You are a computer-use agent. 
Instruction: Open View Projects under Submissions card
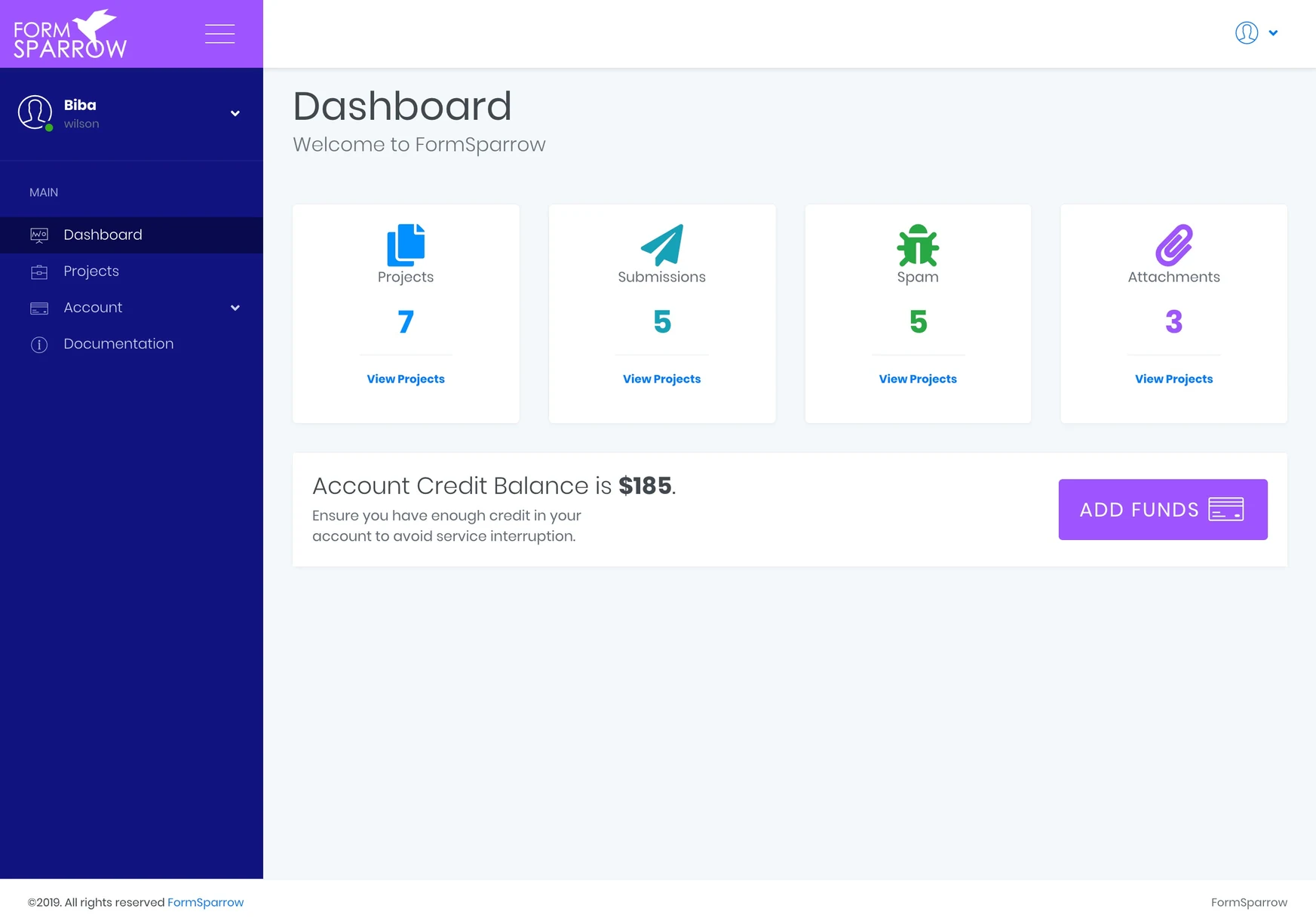point(662,379)
